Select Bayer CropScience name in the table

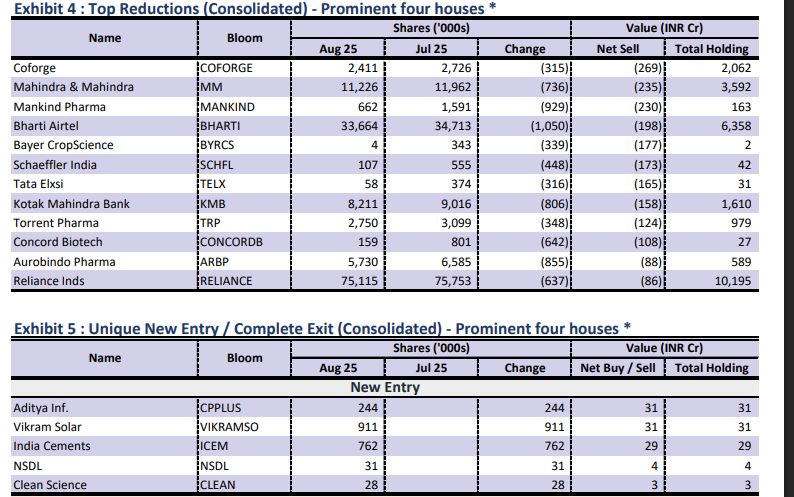(62, 145)
